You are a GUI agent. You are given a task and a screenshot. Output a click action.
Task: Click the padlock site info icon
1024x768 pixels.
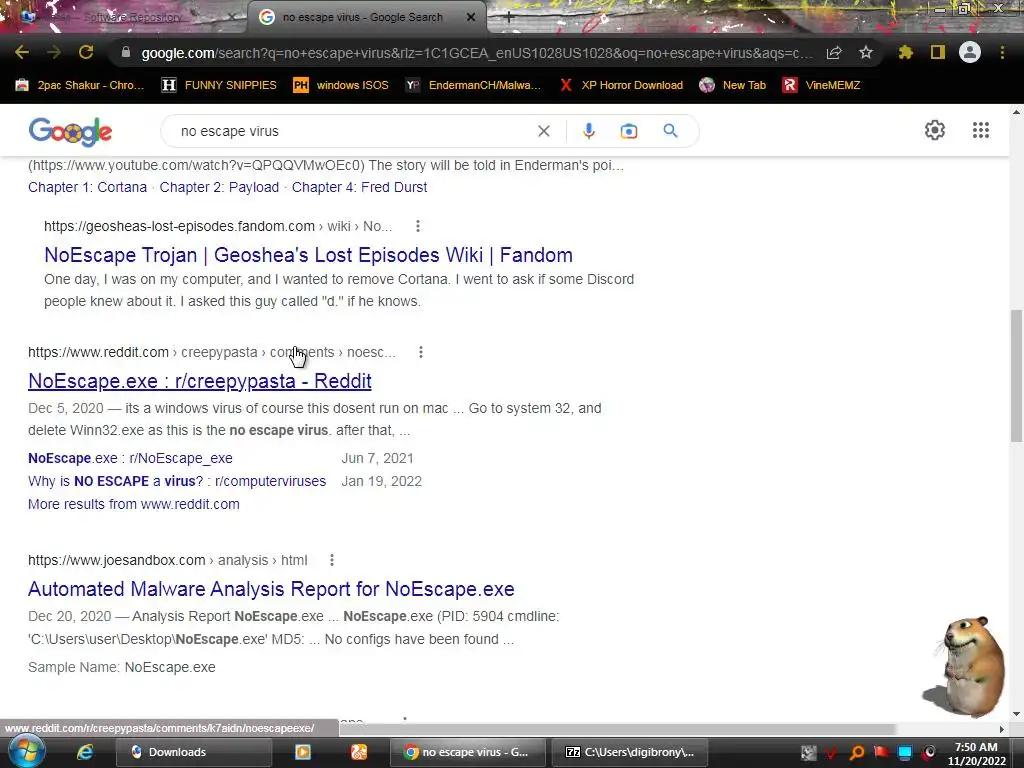click(126, 52)
